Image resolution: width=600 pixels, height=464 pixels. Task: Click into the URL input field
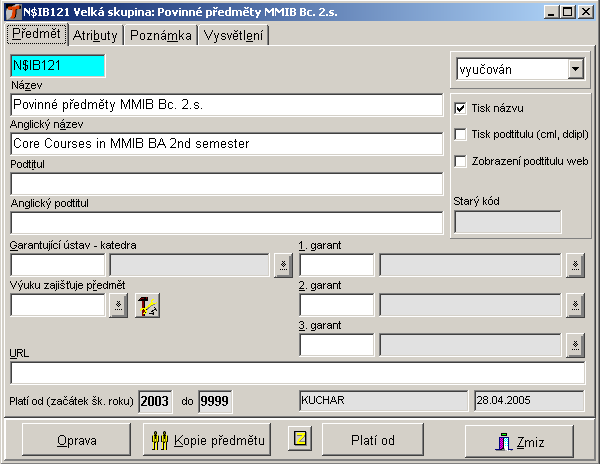coord(297,373)
